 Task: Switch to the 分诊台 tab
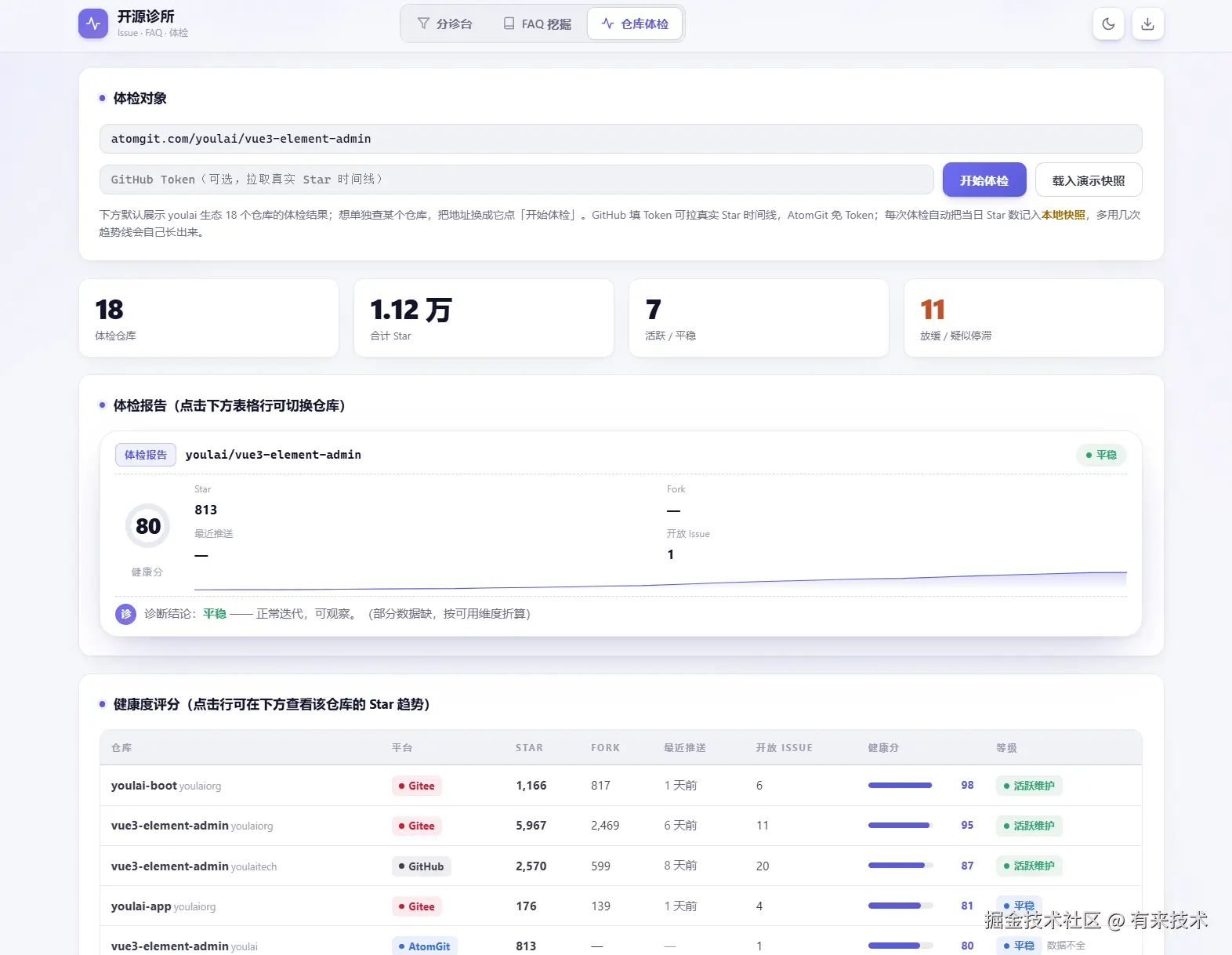click(444, 24)
